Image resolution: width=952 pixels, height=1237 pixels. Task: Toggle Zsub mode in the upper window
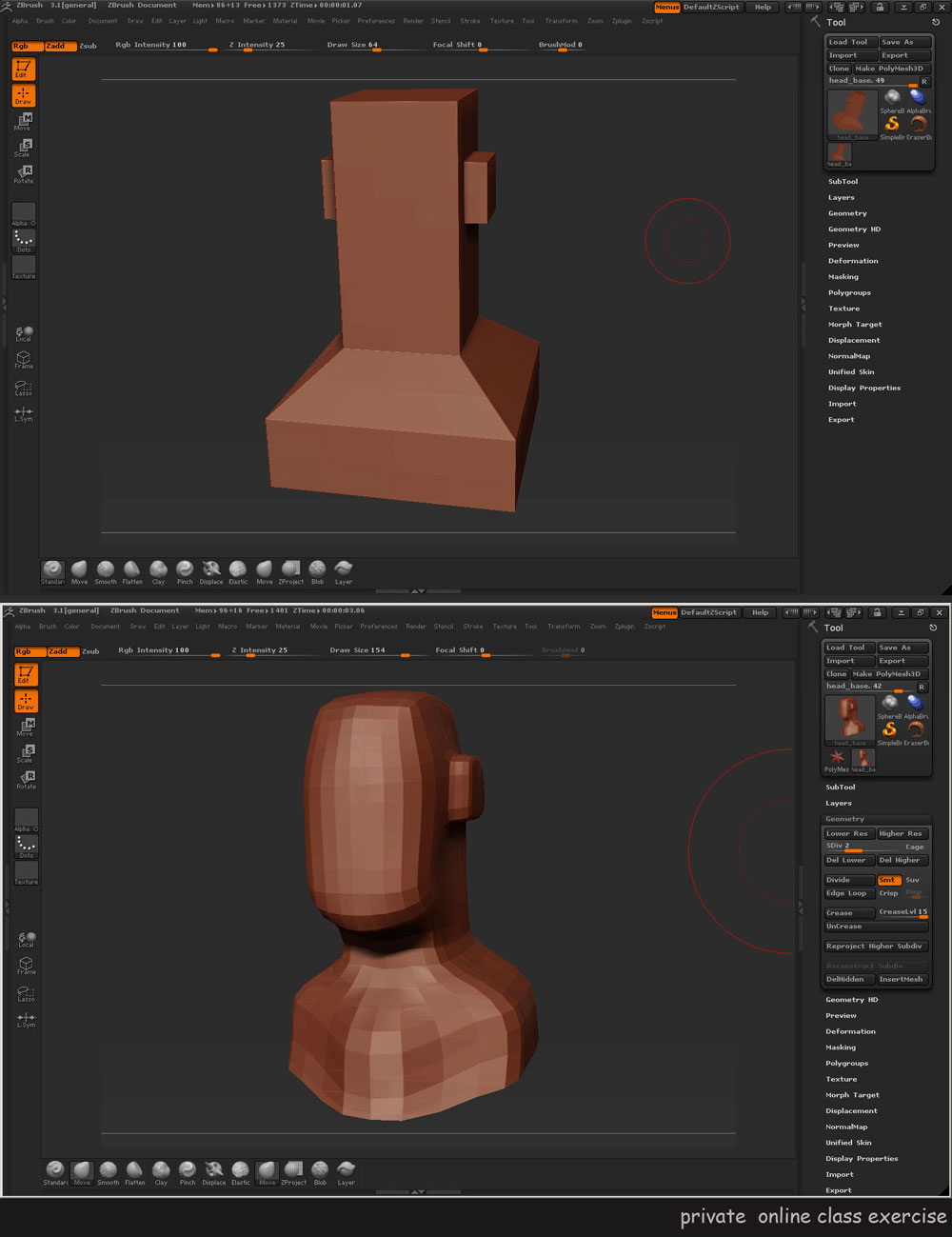(88, 46)
